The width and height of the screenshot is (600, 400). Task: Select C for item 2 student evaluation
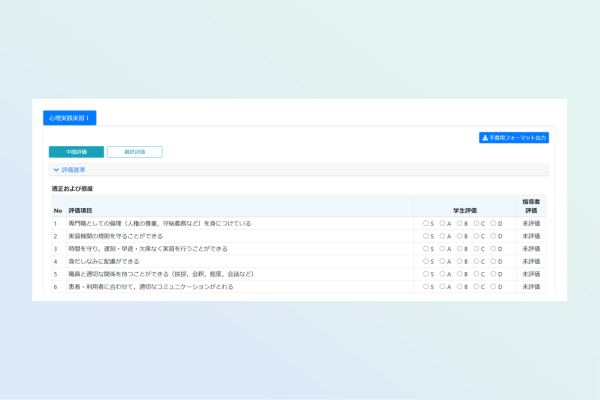478,236
